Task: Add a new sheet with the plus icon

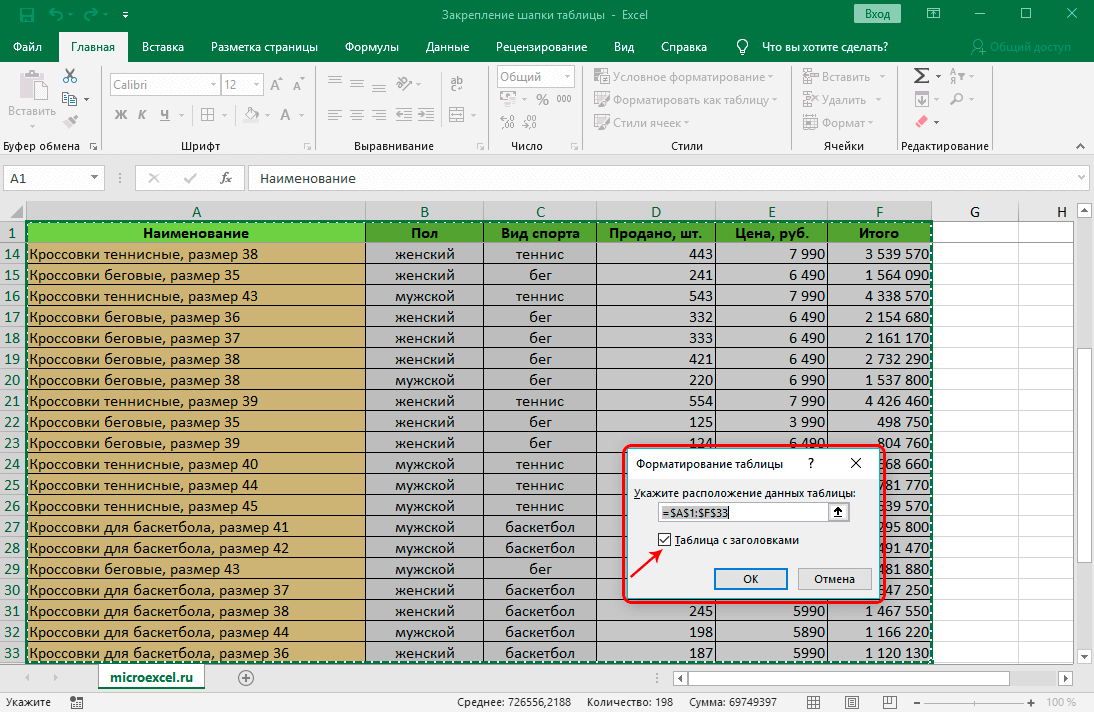Action: tap(246, 677)
